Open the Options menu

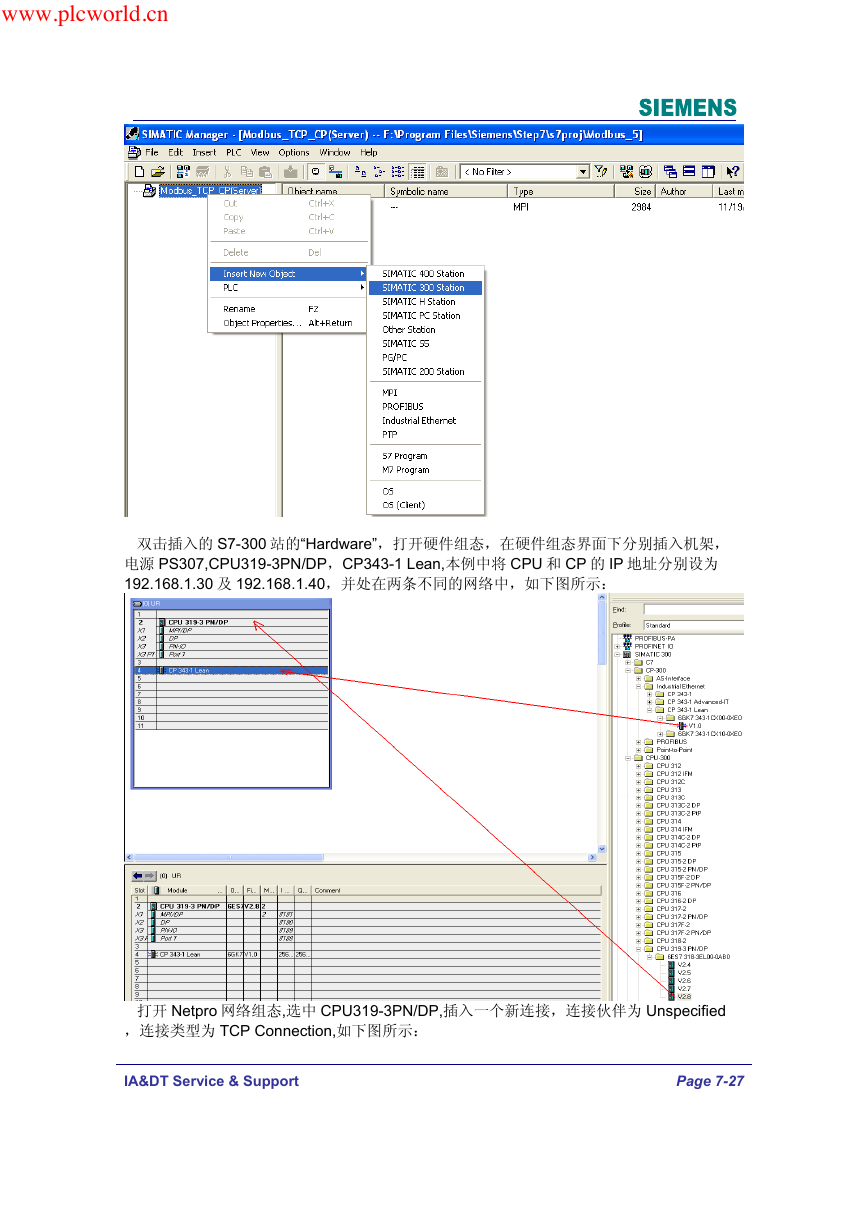click(294, 152)
